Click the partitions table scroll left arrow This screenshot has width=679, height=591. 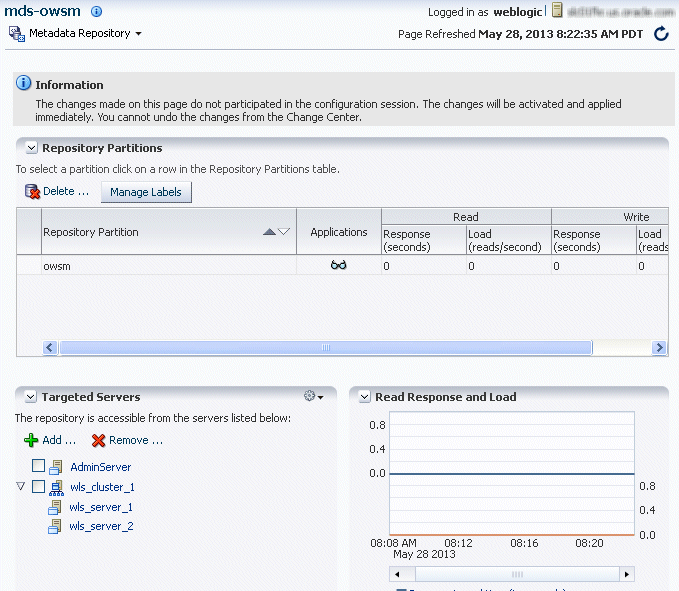[50, 347]
